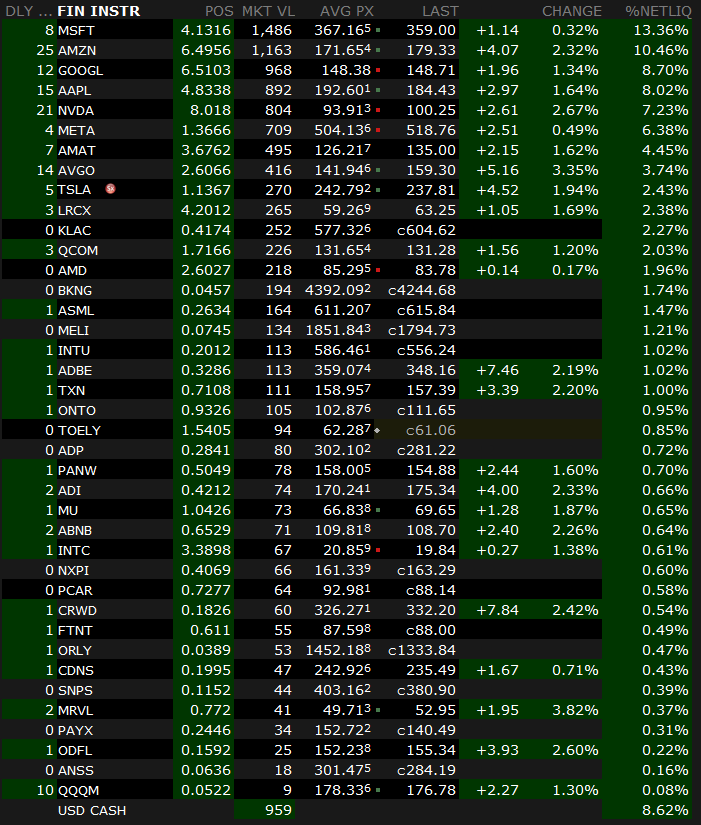Image resolution: width=701 pixels, height=825 pixels.
Task: Select the ADI ticker
Action: tap(69, 490)
